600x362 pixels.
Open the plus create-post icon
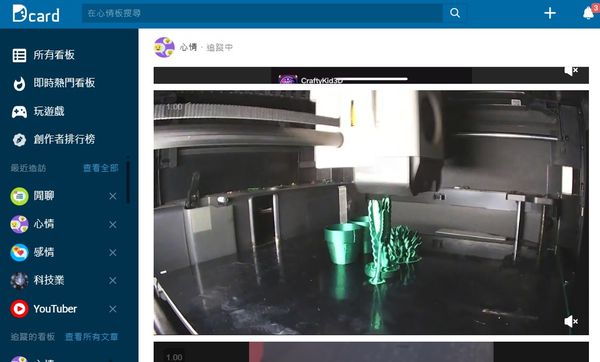click(x=550, y=13)
